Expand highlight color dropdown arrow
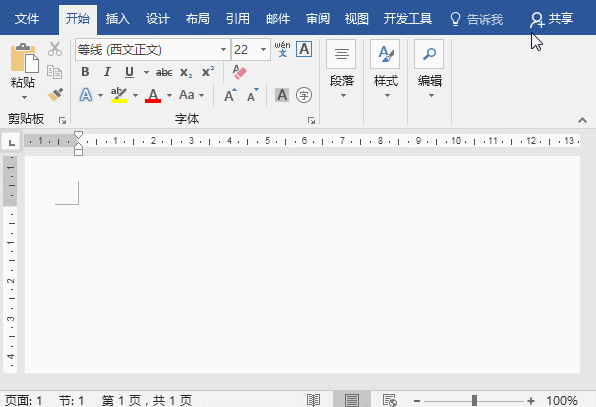Screen dimensions: 596x407 click(135, 95)
